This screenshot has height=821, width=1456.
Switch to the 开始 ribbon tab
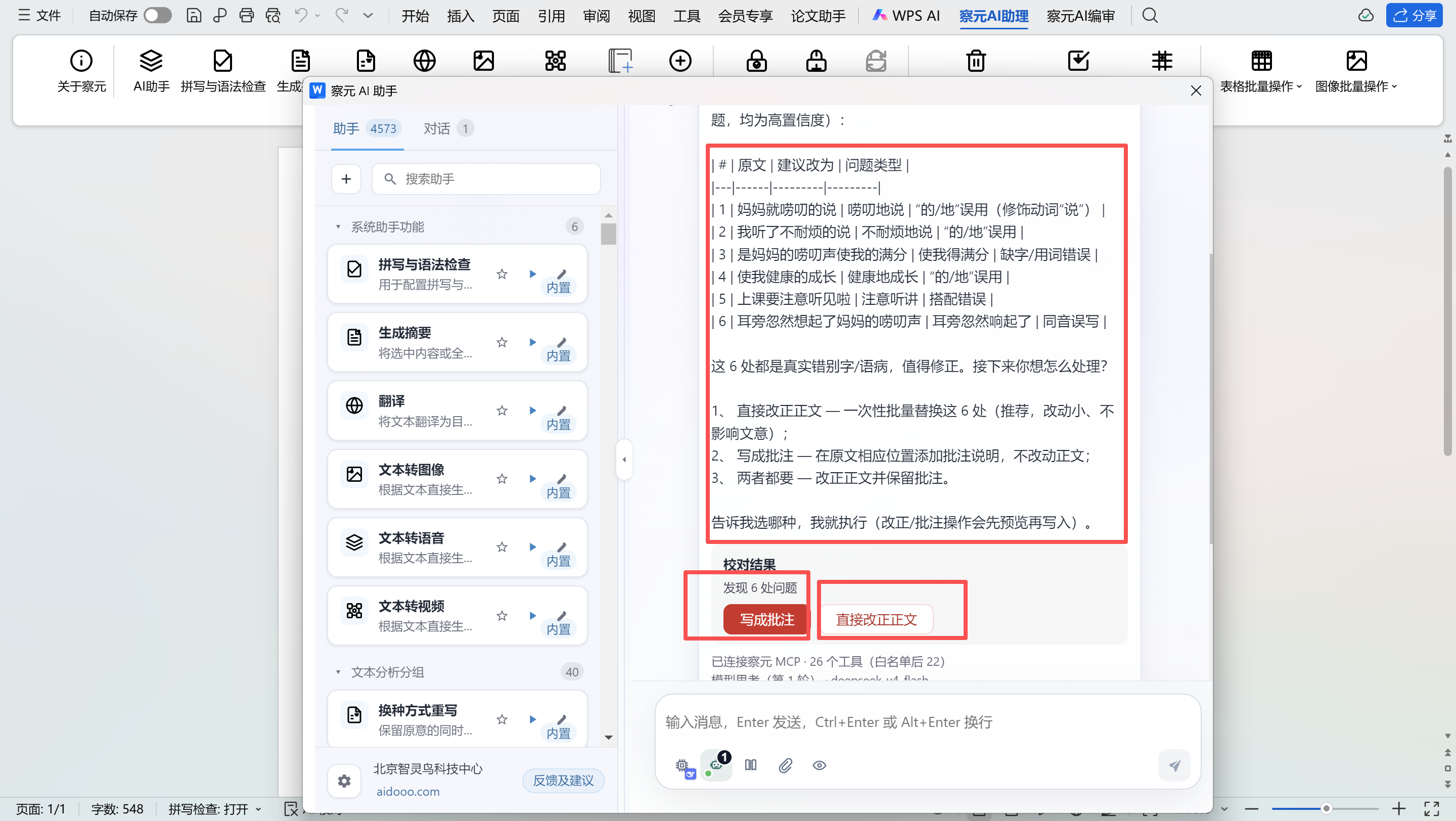tap(416, 16)
